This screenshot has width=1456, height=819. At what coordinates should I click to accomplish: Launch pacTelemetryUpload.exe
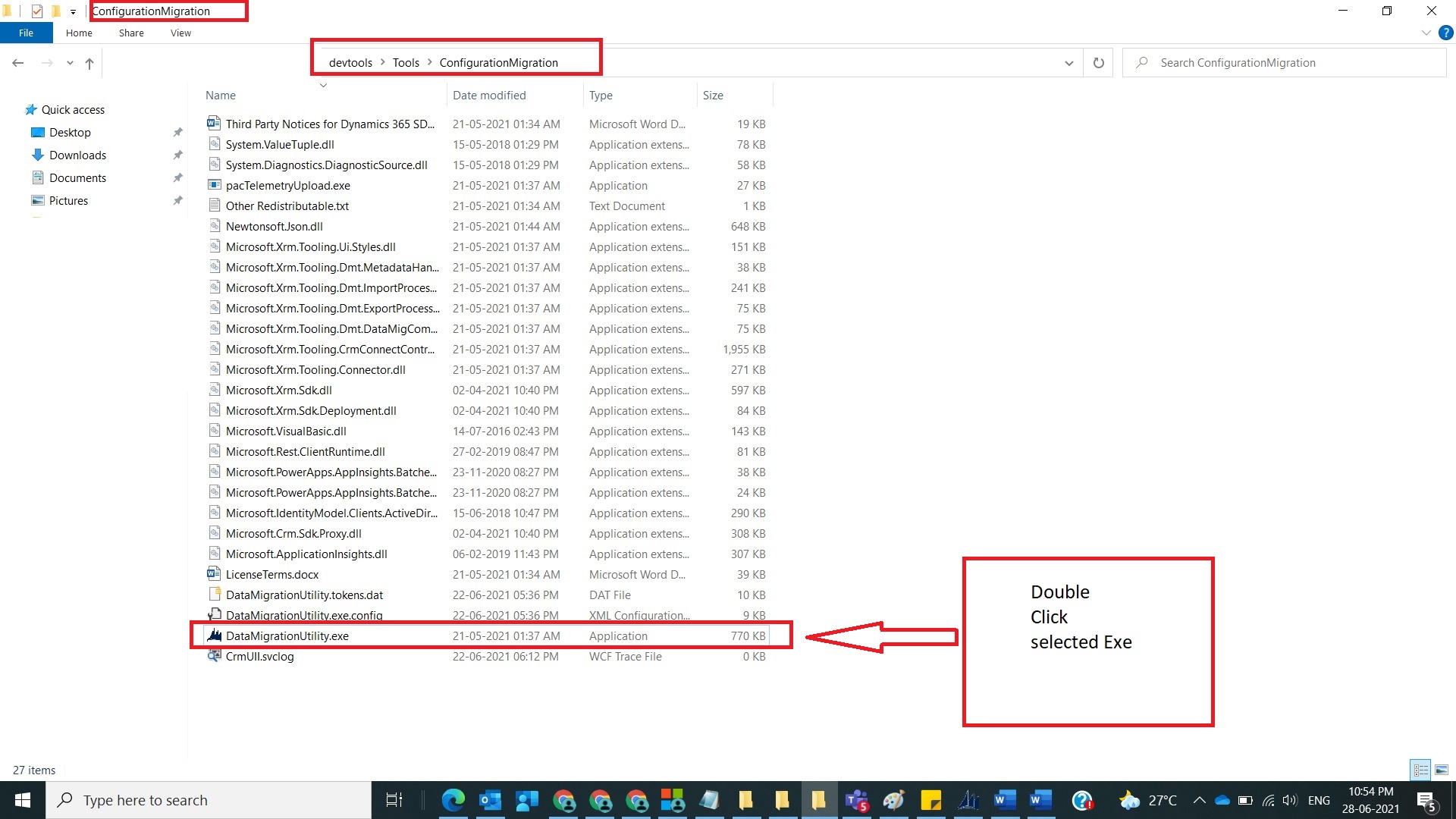point(288,185)
